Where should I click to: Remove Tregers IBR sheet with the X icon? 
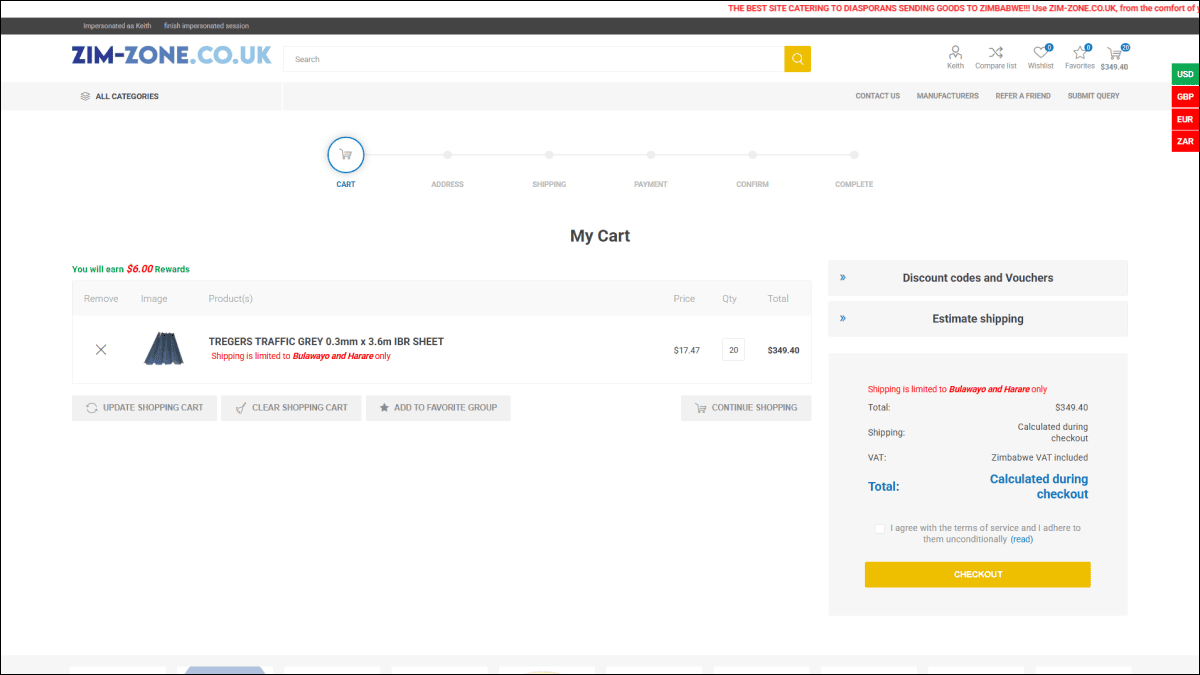101,349
